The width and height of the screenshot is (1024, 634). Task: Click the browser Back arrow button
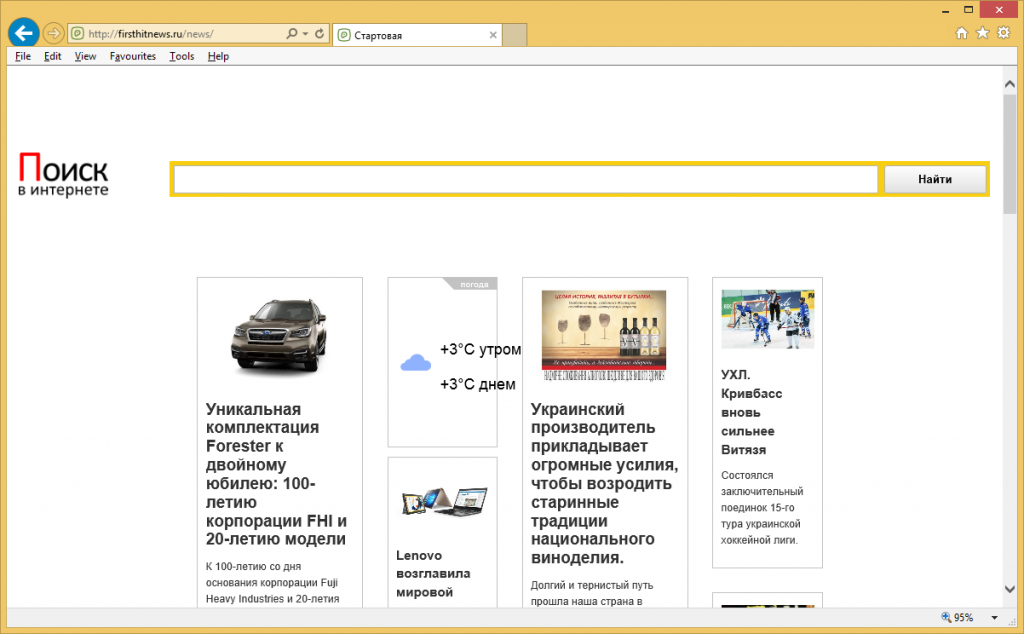(x=23, y=33)
